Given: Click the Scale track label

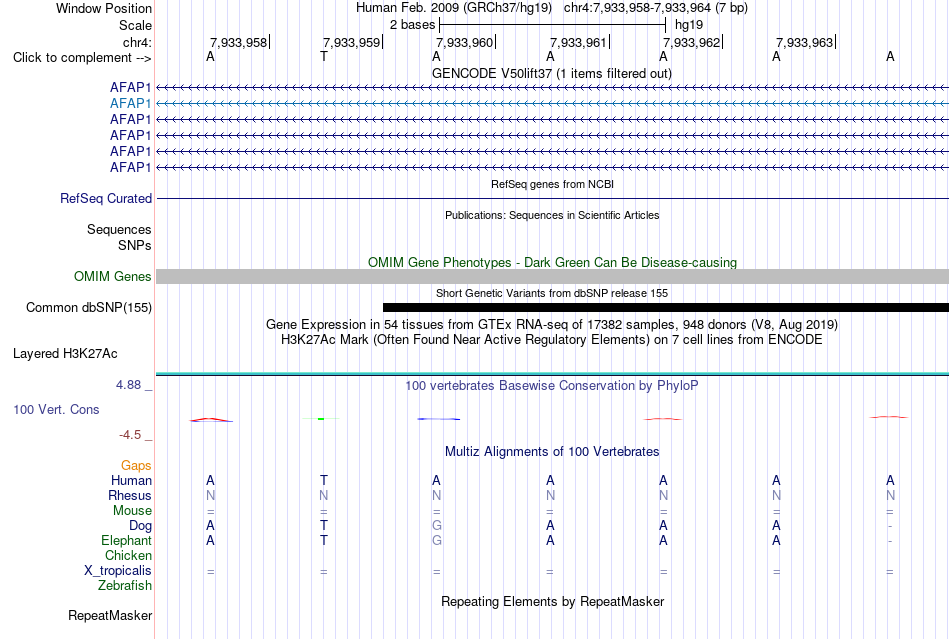Looking at the screenshot, I should pos(135,25).
